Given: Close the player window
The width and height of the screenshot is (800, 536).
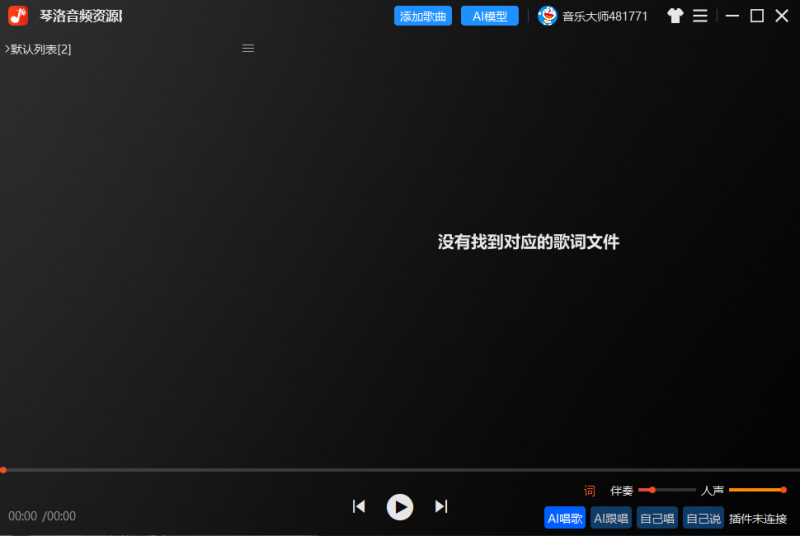Looking at the screenshot, I should pyautogui.click(x=782, y=16).
